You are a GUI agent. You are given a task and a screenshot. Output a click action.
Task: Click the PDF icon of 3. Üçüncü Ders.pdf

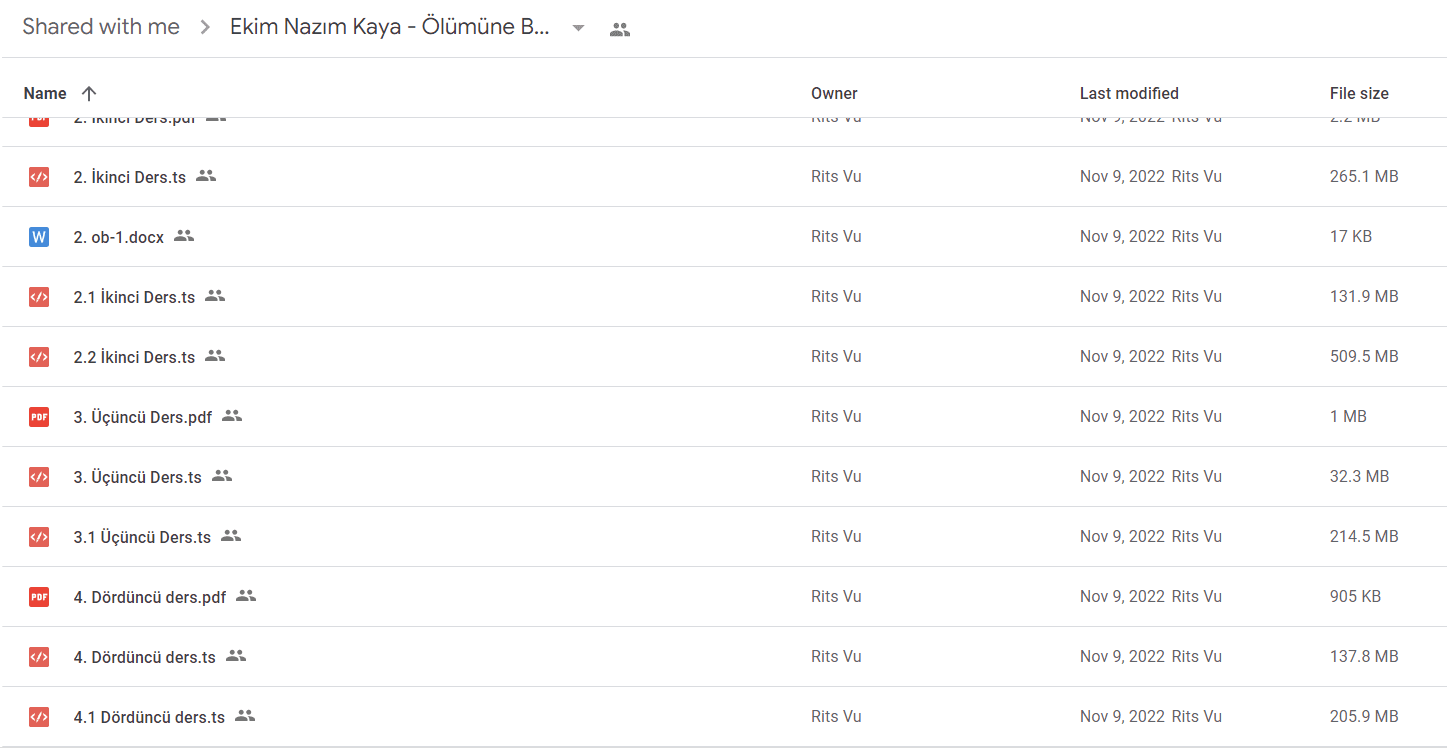point(39,417)
